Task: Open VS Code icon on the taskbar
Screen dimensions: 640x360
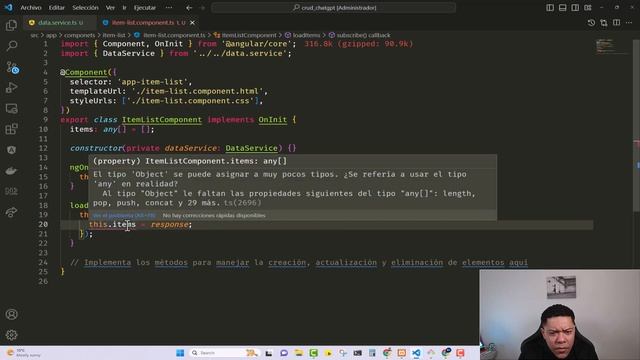Action: [x=416, y=353]
